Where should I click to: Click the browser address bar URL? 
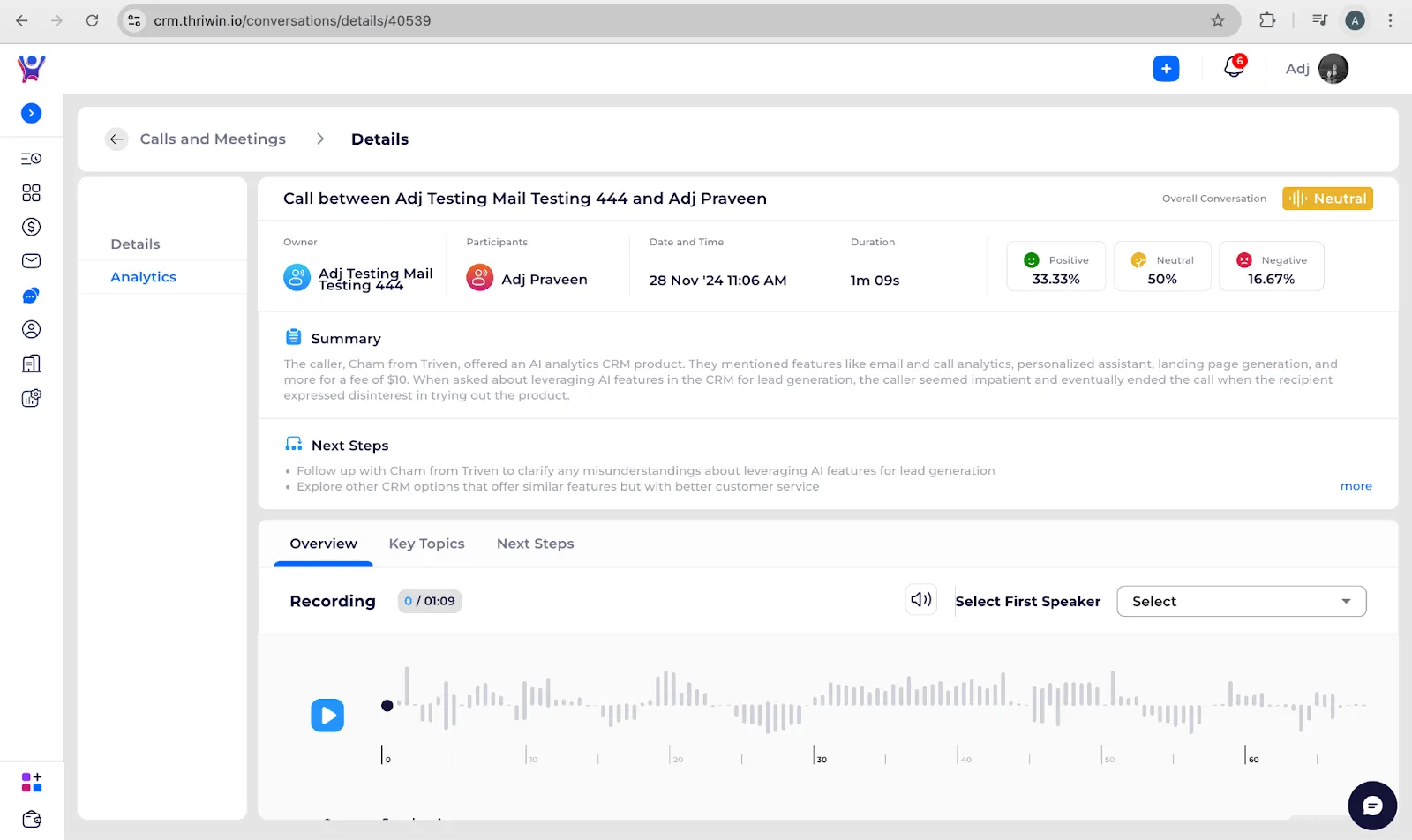292,20
